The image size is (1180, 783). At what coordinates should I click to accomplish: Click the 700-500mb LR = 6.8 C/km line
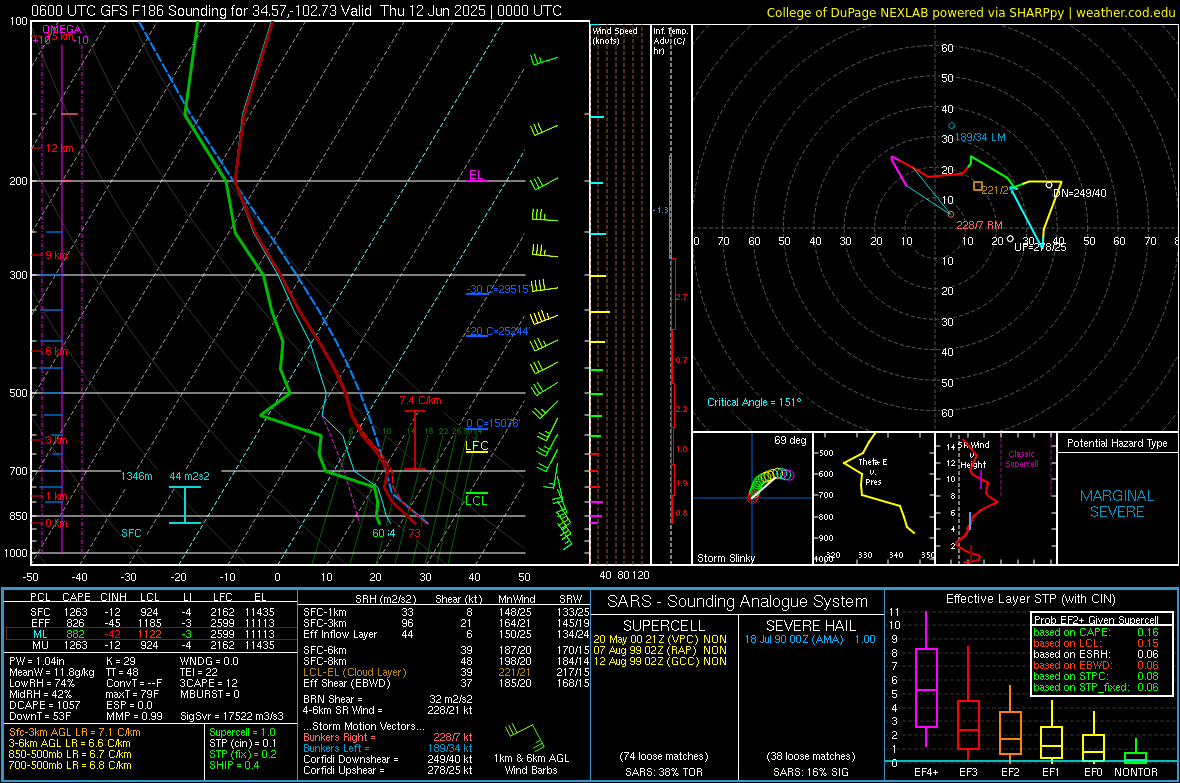click(x=70, y=766)
